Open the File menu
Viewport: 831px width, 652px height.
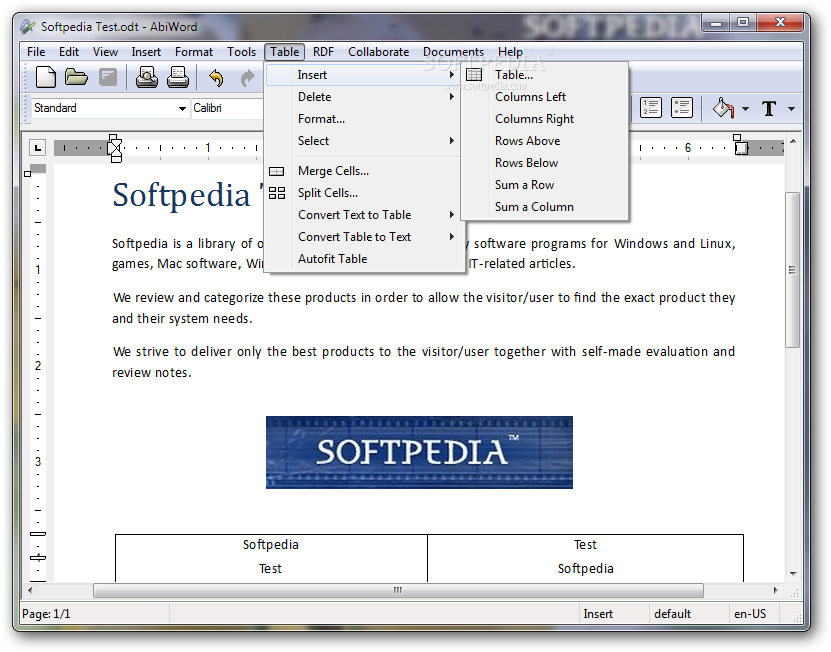tap(36, 52)
